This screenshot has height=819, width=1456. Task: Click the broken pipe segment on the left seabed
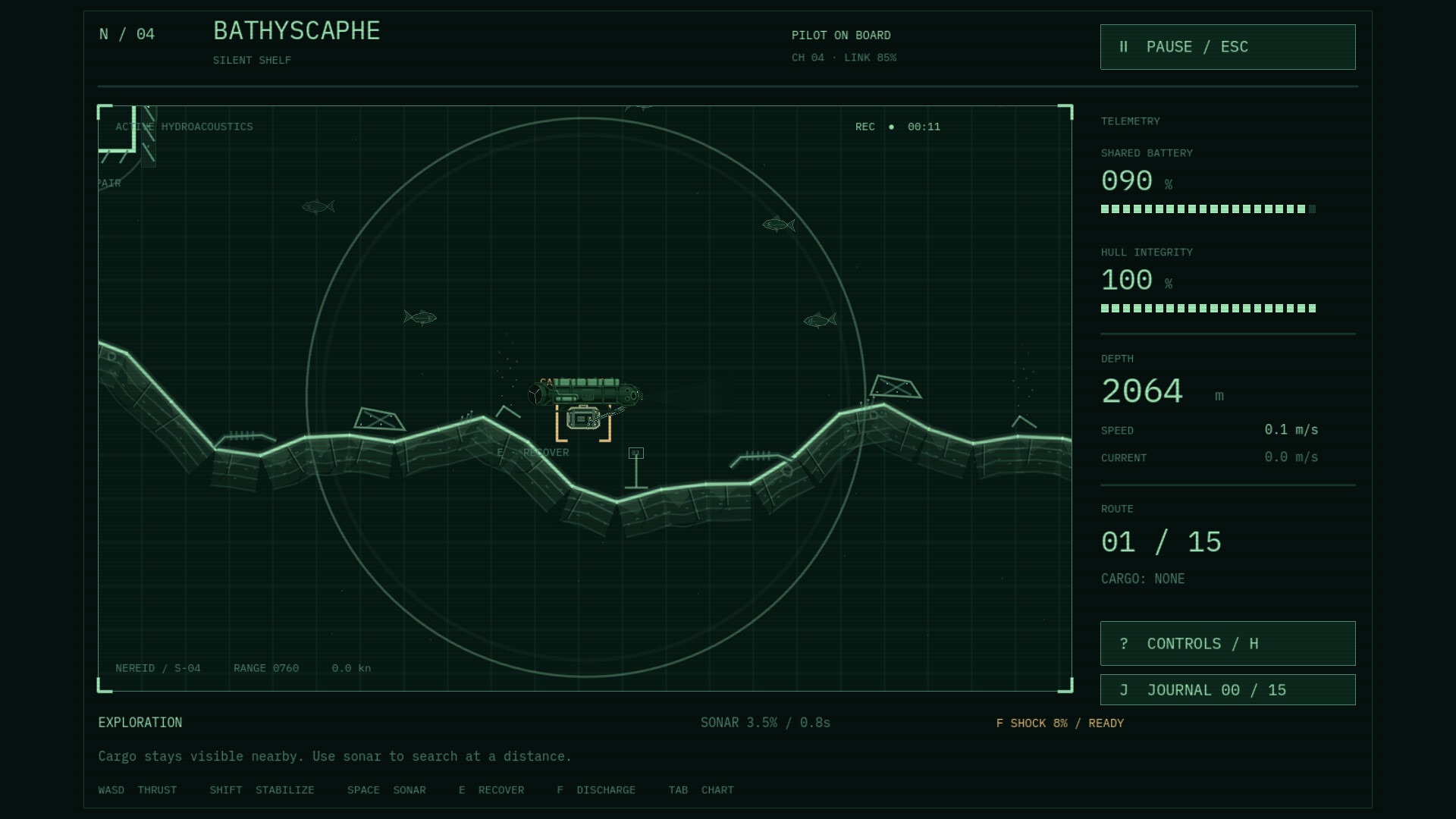(x=244, y=437)
